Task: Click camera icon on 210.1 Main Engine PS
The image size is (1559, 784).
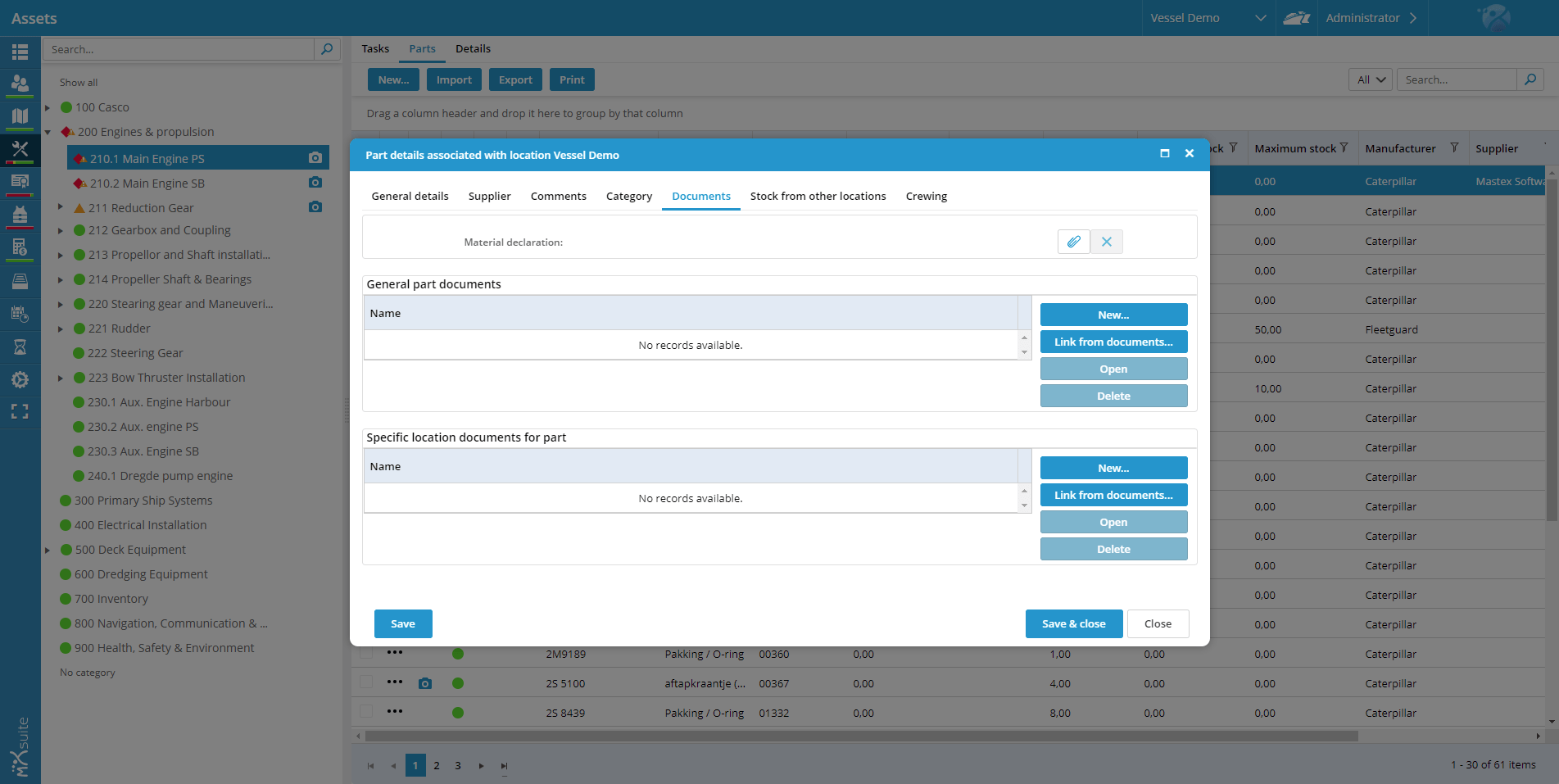Action: pyautogui.click(x=315, y=157)
